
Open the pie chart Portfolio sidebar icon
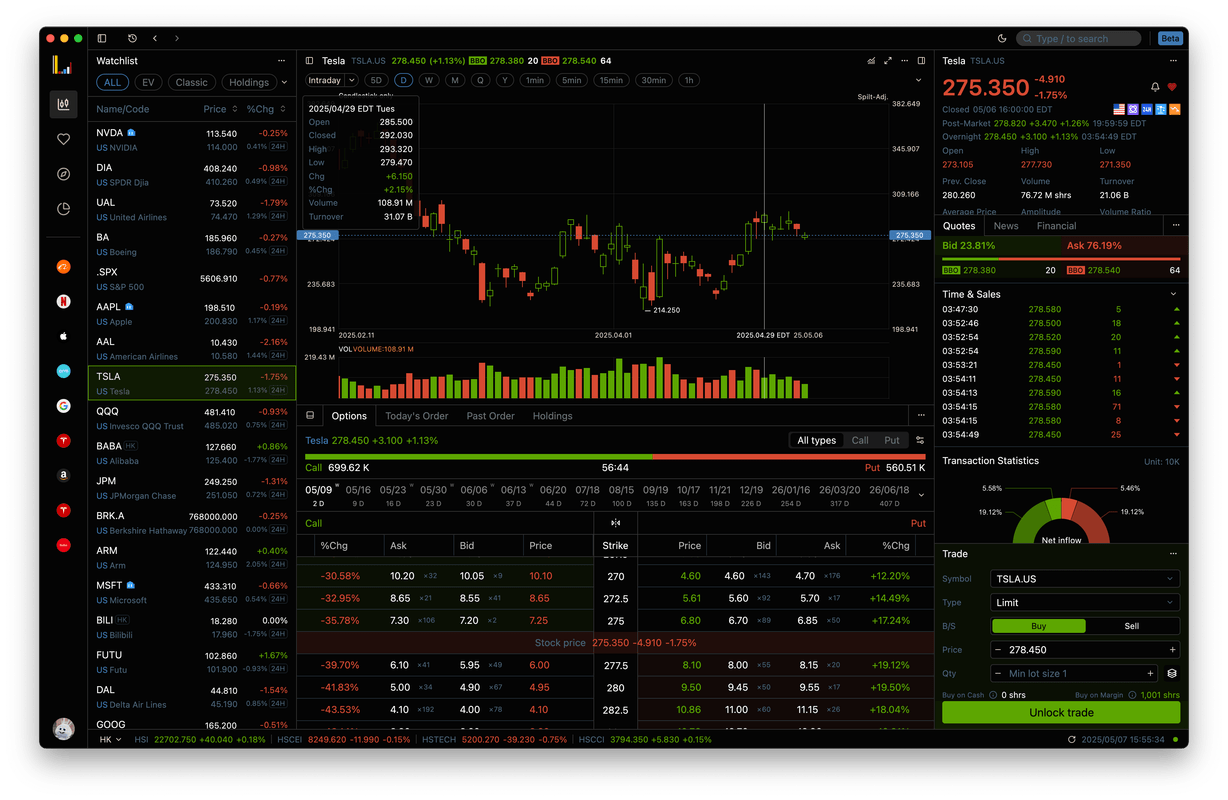pos(63,209)
